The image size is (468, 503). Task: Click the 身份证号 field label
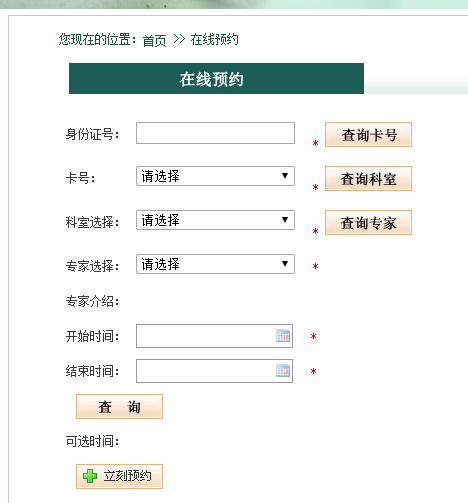coord(92,134)
